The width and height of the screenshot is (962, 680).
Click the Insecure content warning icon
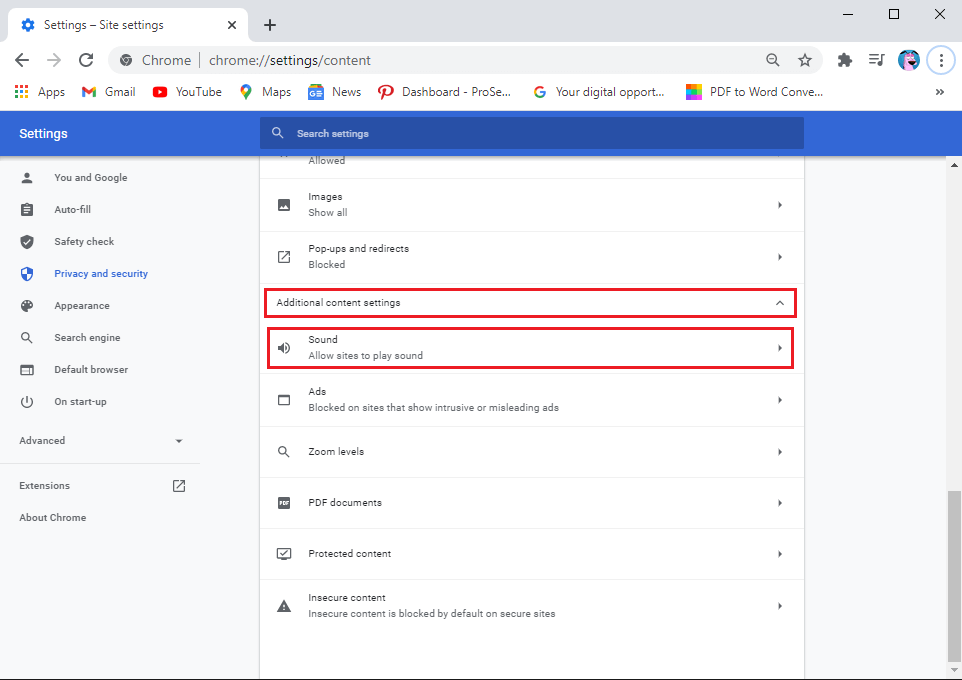click(x=284, y=604)
